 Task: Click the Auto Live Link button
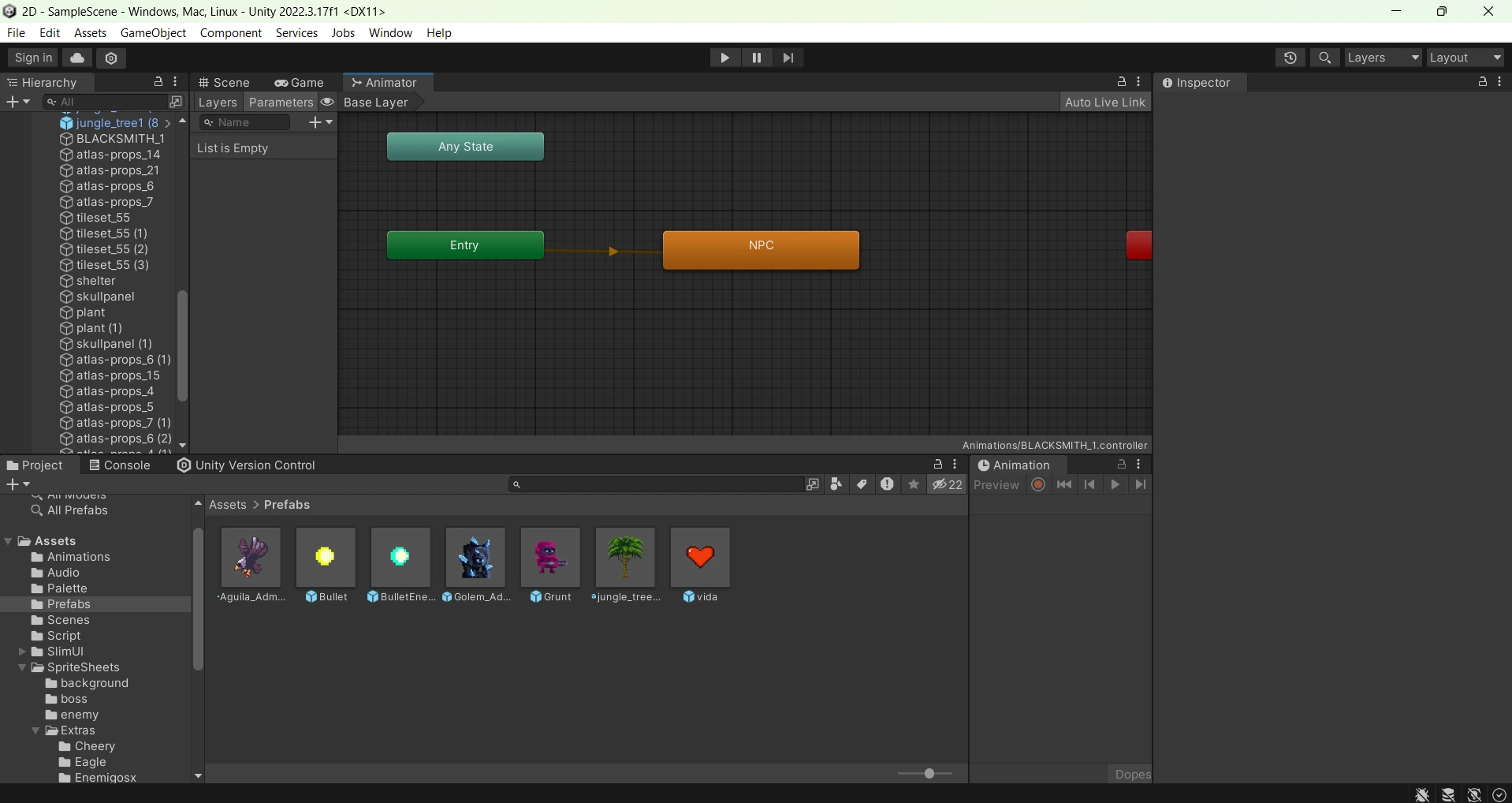point(1104,102)
